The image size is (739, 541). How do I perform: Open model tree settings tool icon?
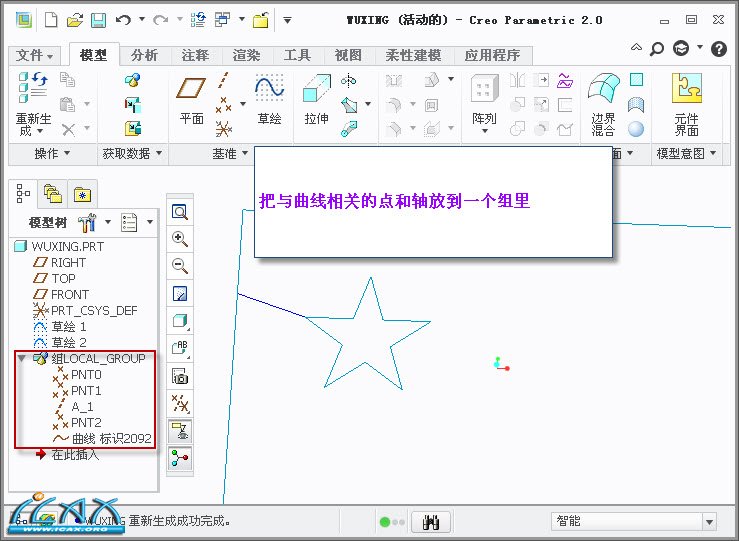click(87, 222)
